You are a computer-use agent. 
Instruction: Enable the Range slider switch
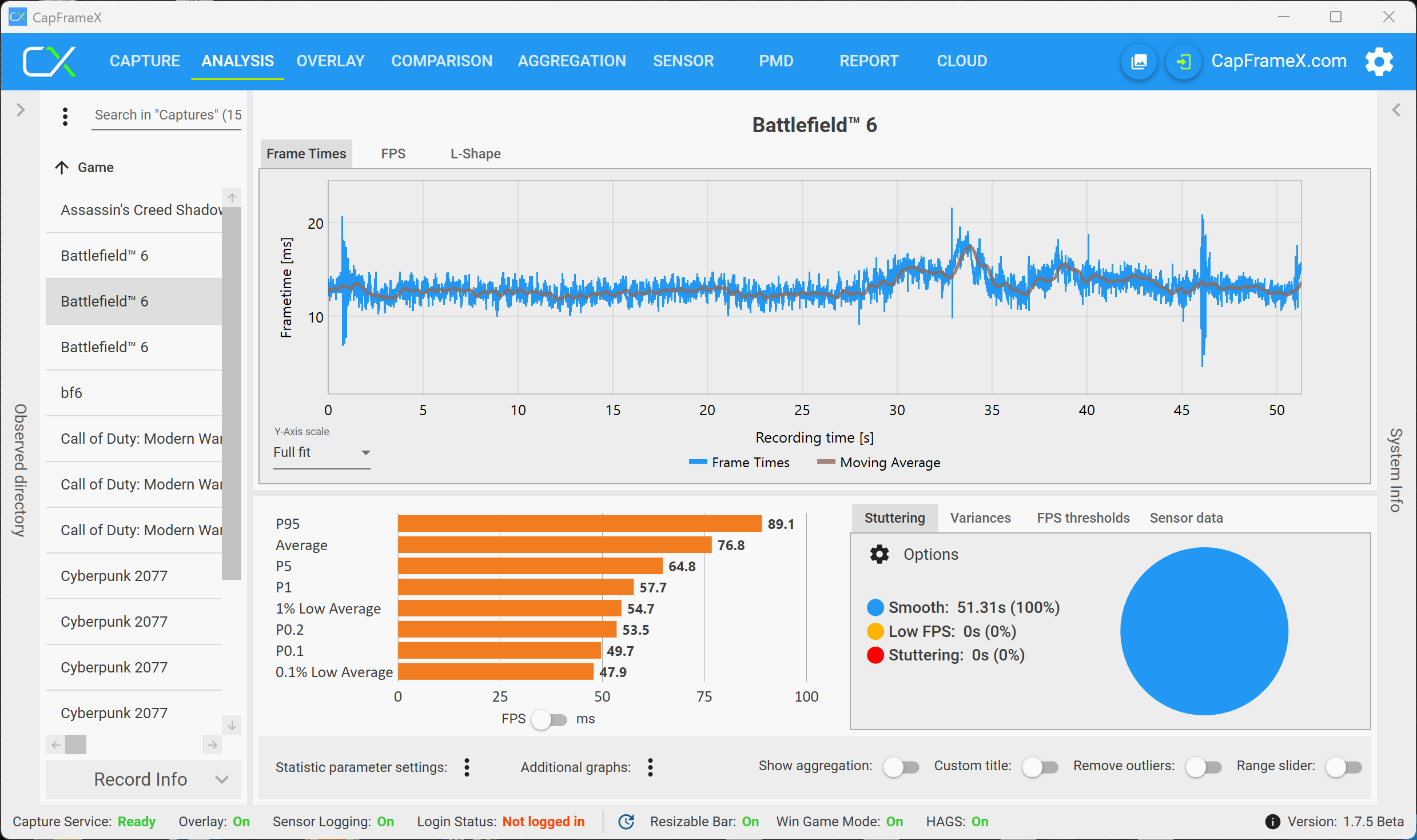[x=1343, y=767]
